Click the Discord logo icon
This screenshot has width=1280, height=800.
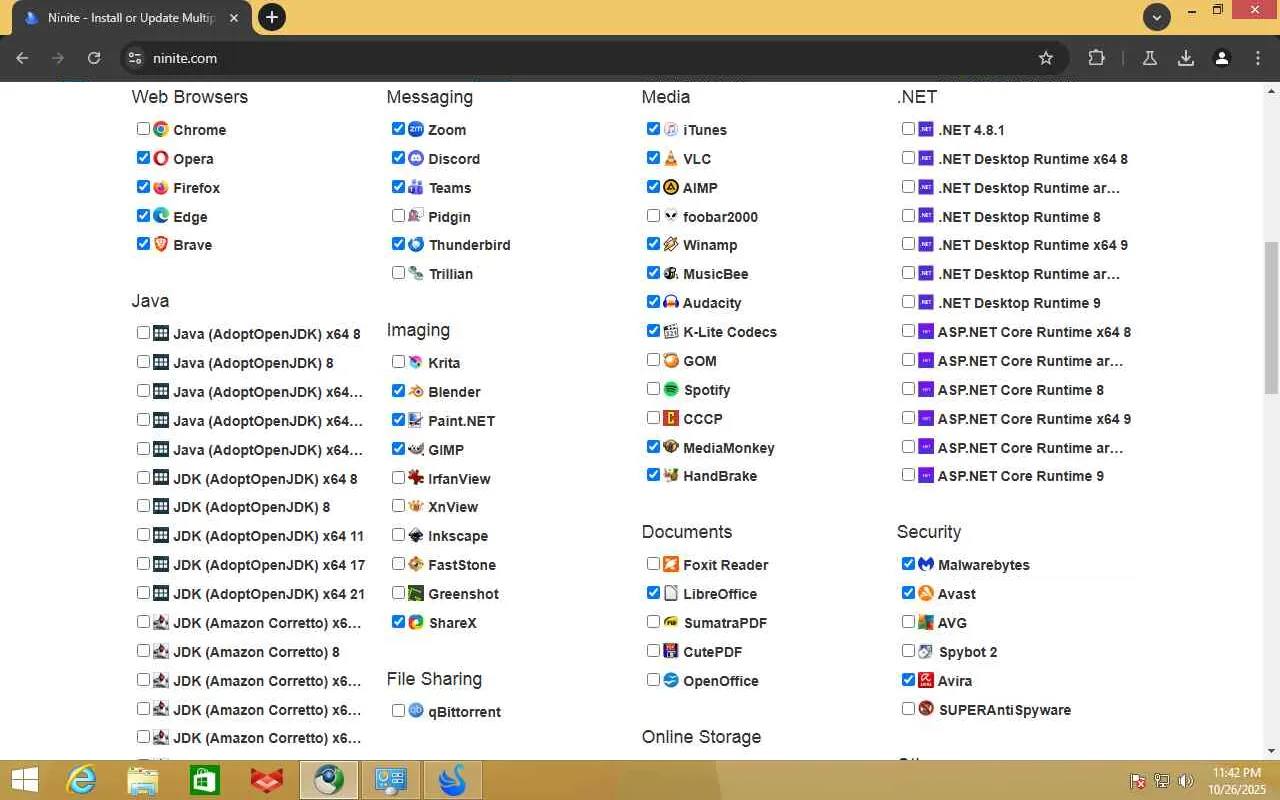[416, 158]
